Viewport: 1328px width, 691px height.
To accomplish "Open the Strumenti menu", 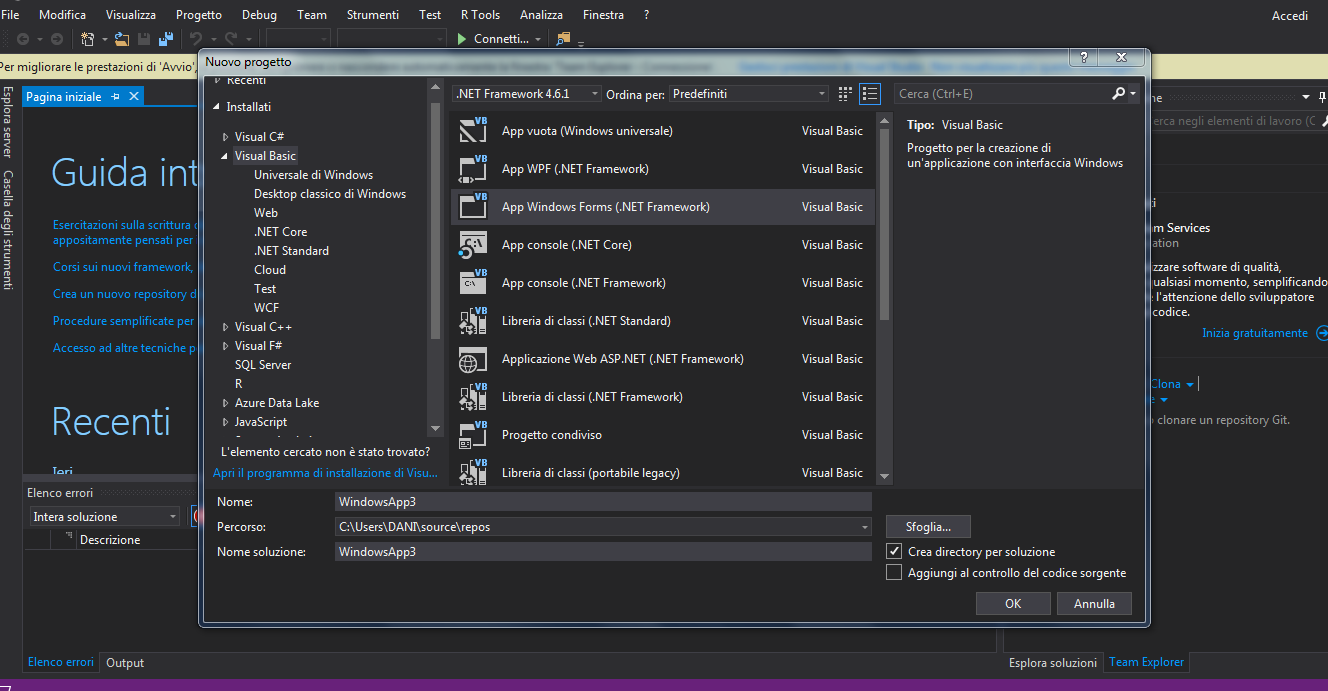I will click(373, 15).
